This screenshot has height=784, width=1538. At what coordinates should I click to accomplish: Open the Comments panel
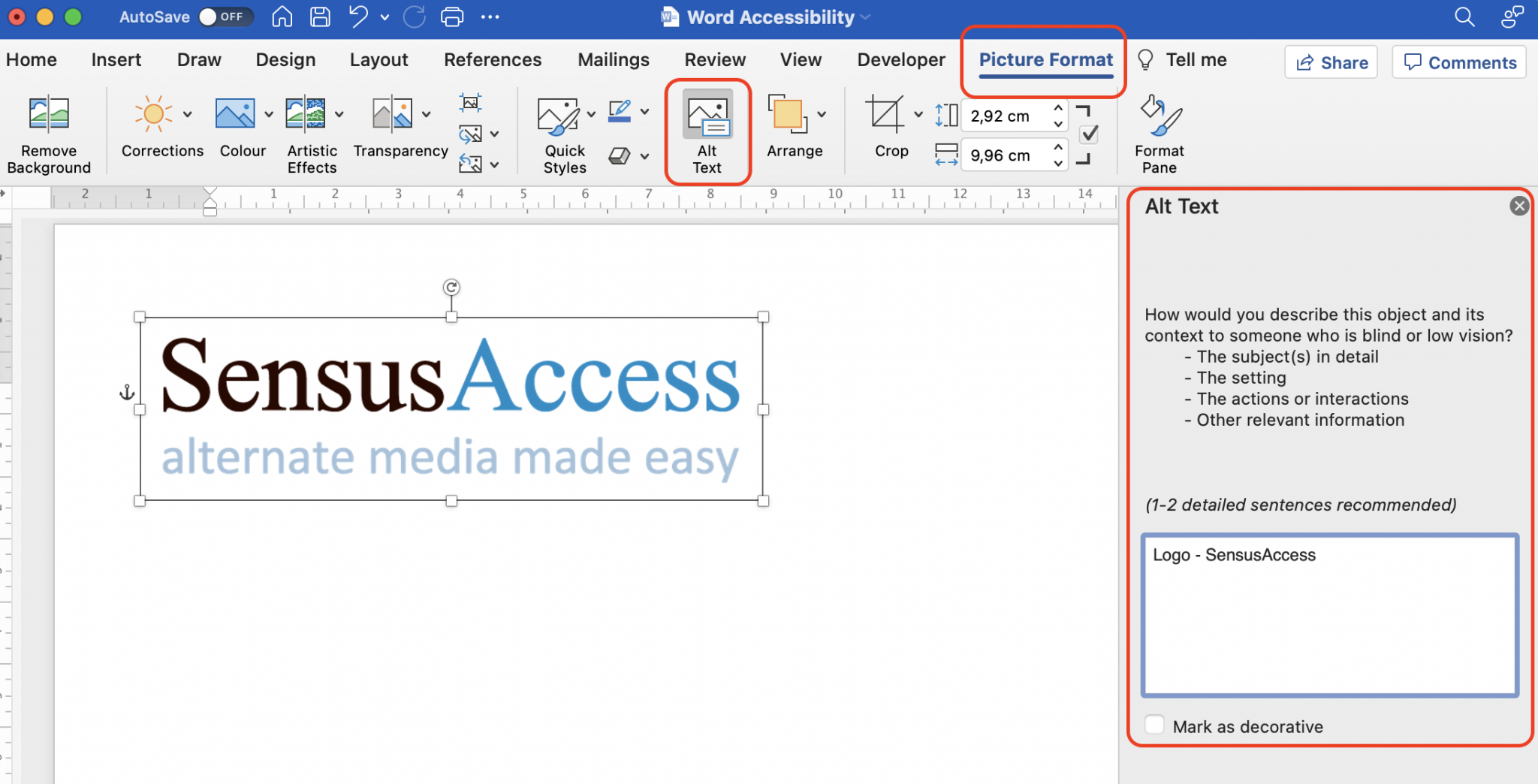tap(1458, 62)
